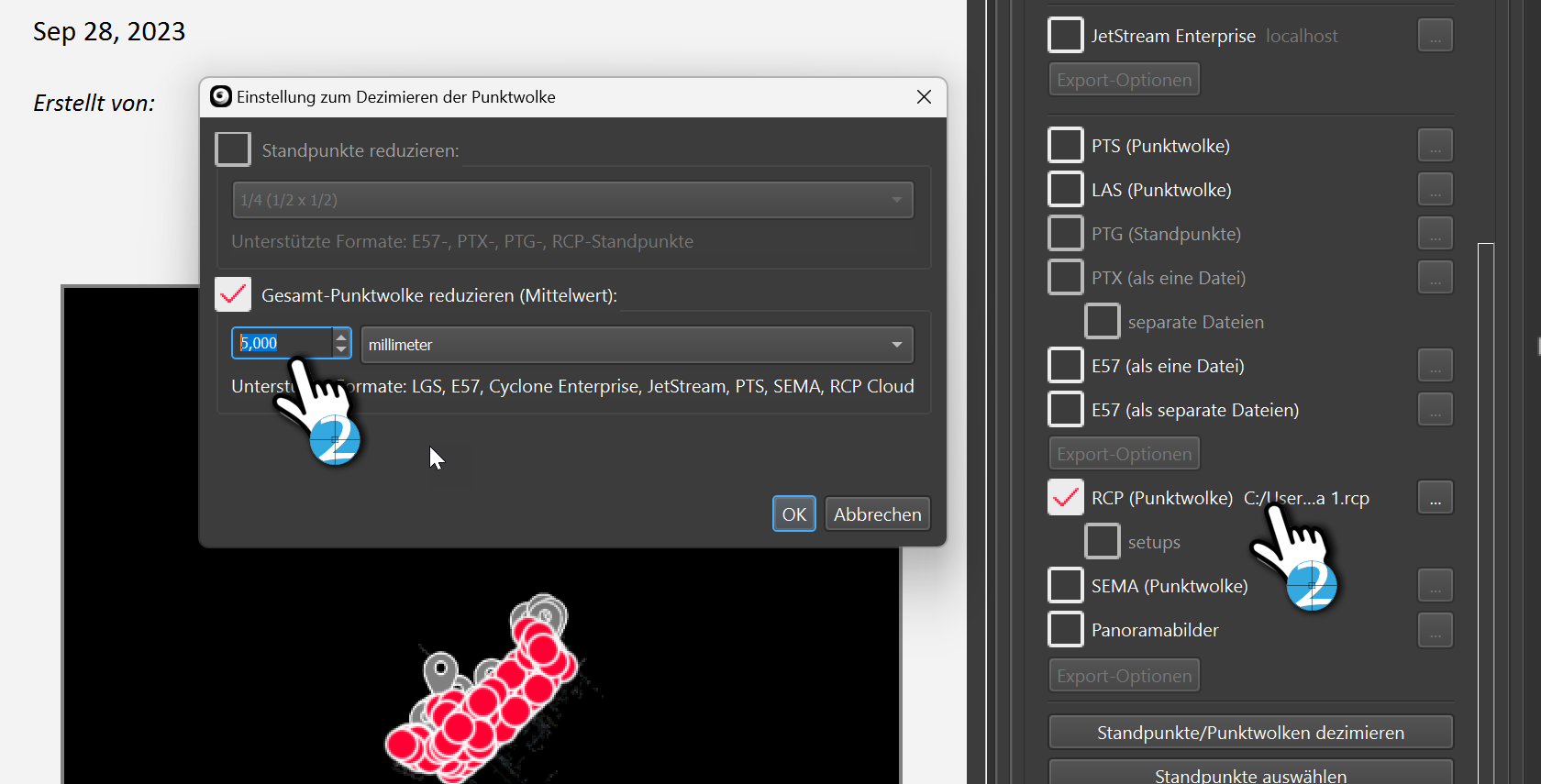Click the browse button next to RCP (Punktwolke)
The height and width of the screenshot is (784, 1541).
[1435, 498]
